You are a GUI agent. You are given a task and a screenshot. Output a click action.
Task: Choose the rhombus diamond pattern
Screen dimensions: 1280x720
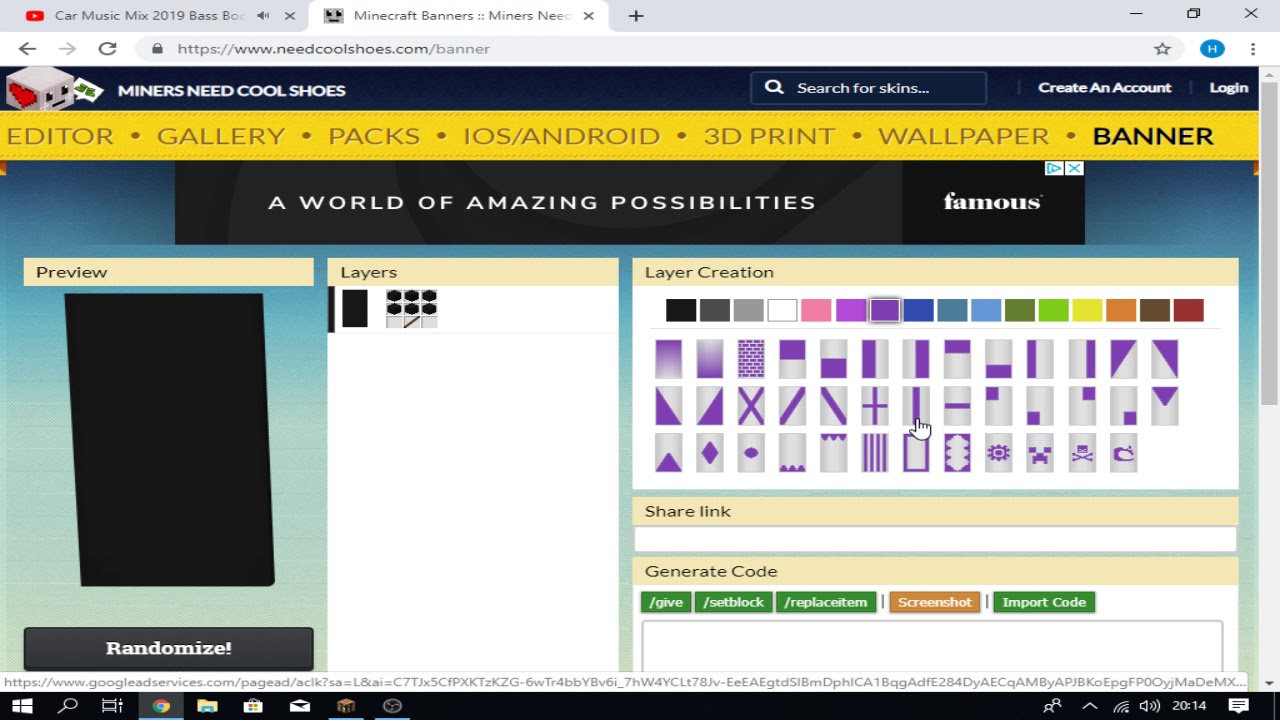coord(710,454)
